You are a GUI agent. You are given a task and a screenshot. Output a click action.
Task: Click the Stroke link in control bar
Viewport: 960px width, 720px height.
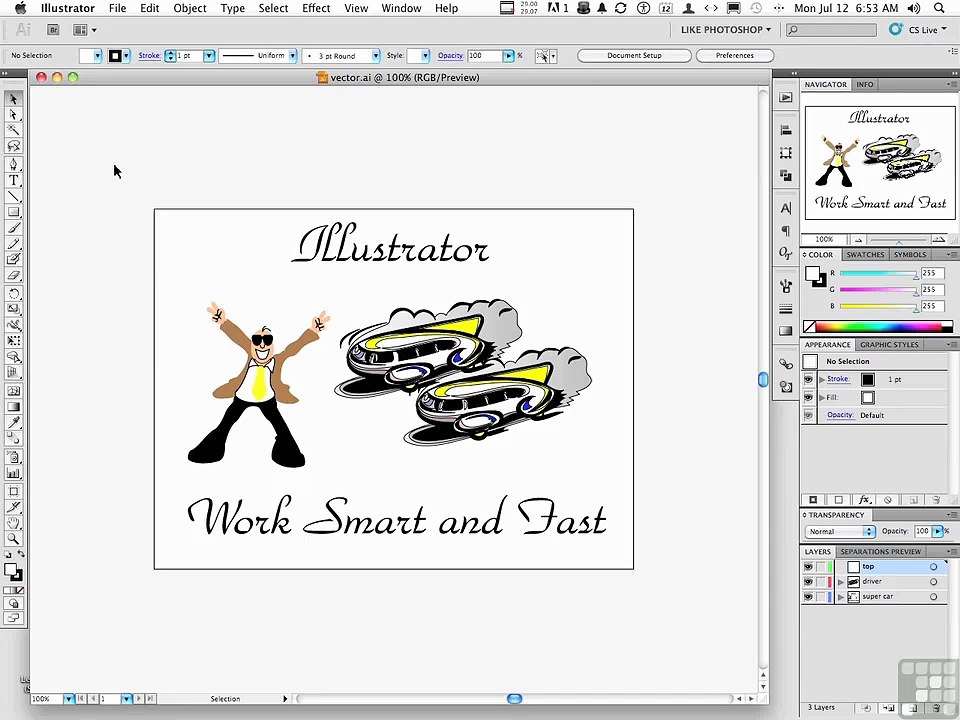point(149,56)
